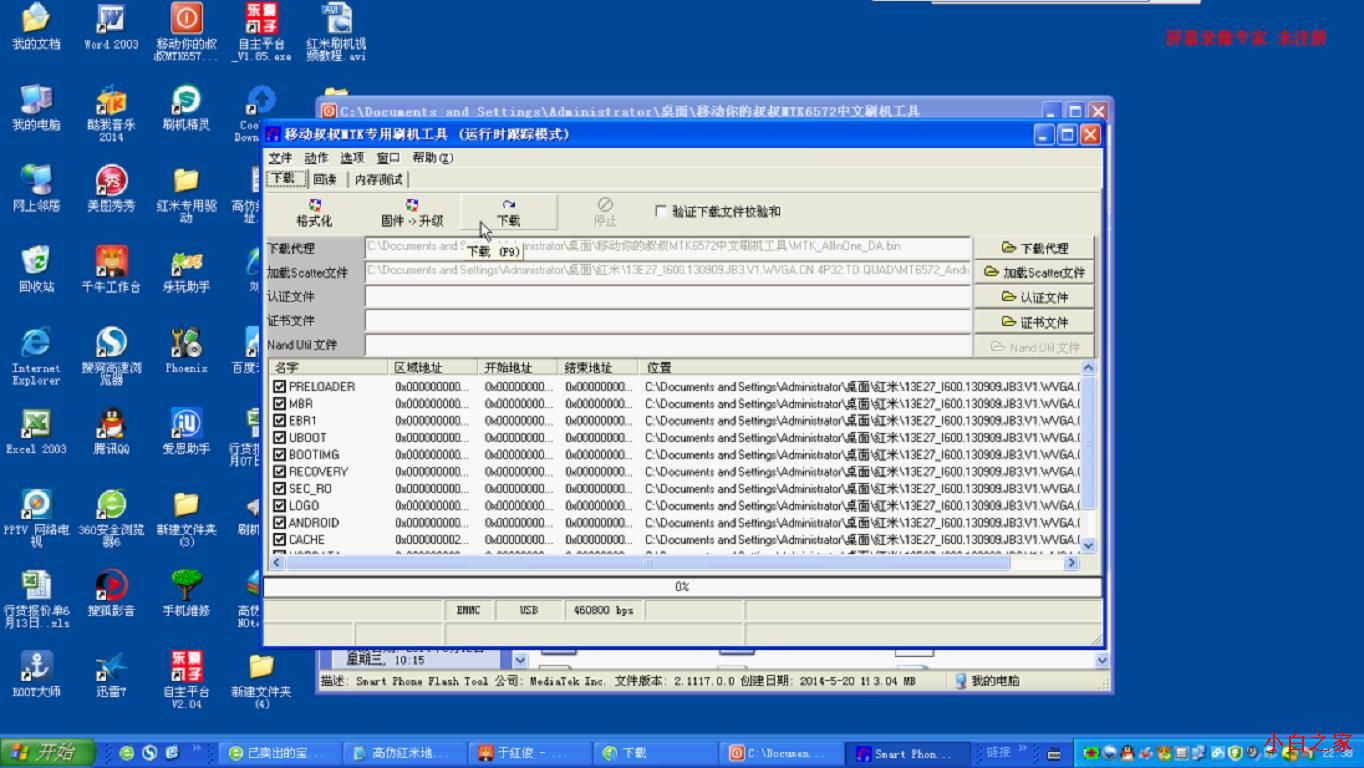Uncheck the SEC_RO partition checkbox
This screenshot has height=768, width=1364.
[280, 488]
